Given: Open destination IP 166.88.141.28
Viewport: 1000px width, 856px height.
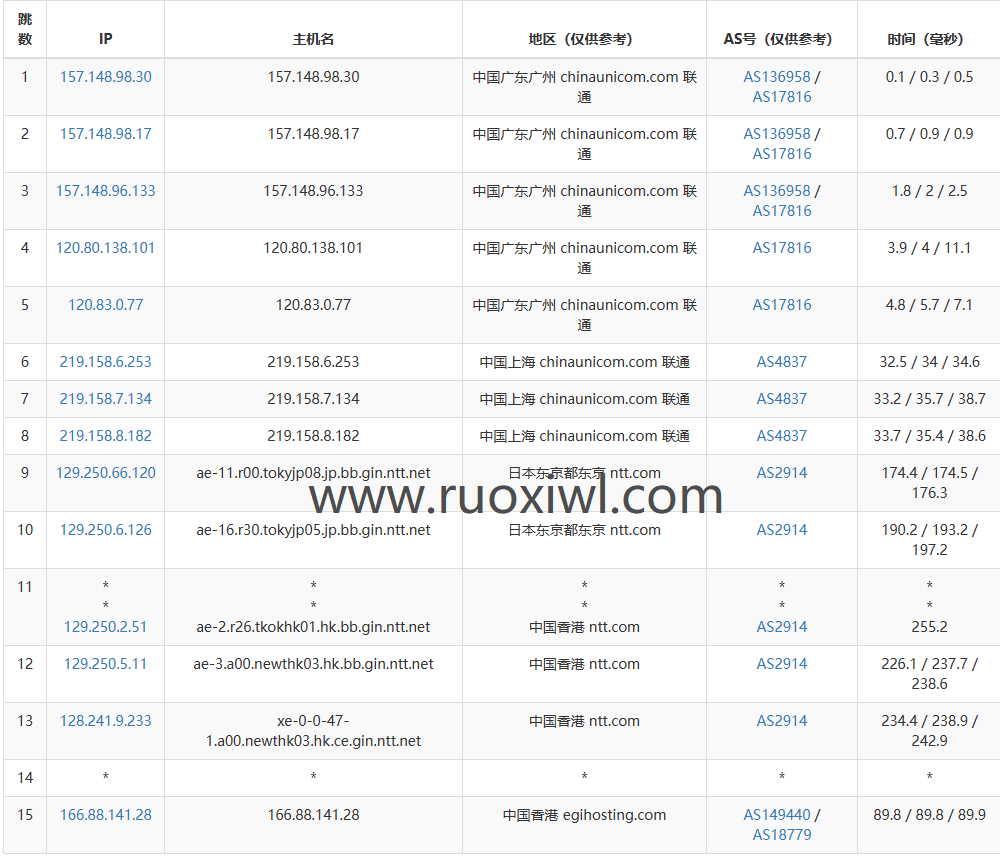Looking at the screenshot, I should tap(105, 815).
